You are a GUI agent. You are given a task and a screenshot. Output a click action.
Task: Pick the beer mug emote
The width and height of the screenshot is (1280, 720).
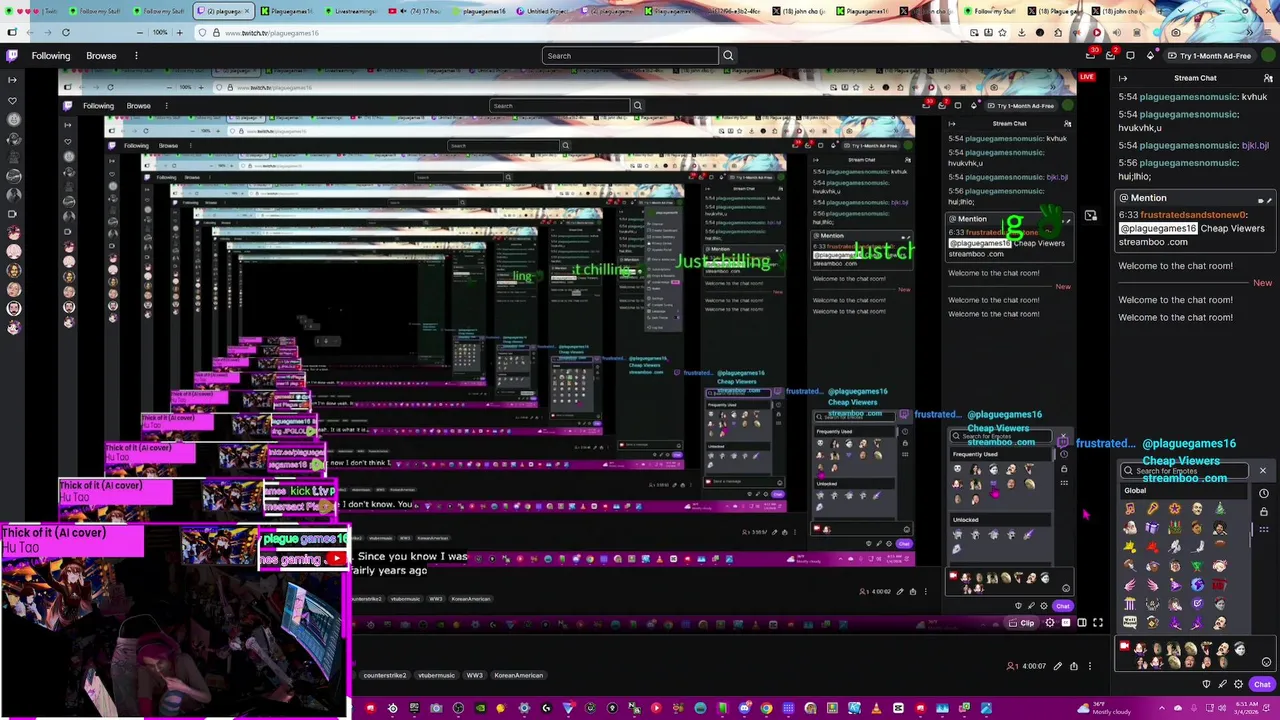tap(1153, 622)
